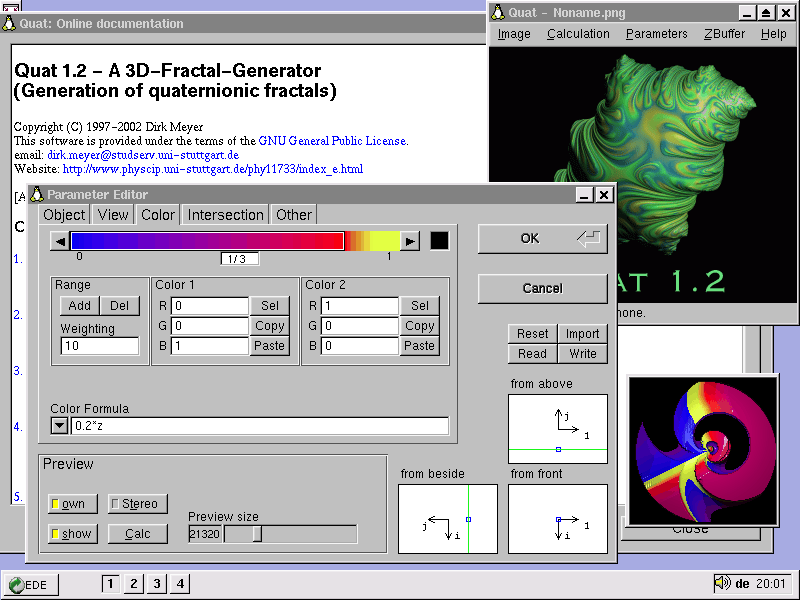This screenshot has height=600, width=800.
Task: Open the Image menu in Quat window
Action: 513,33
